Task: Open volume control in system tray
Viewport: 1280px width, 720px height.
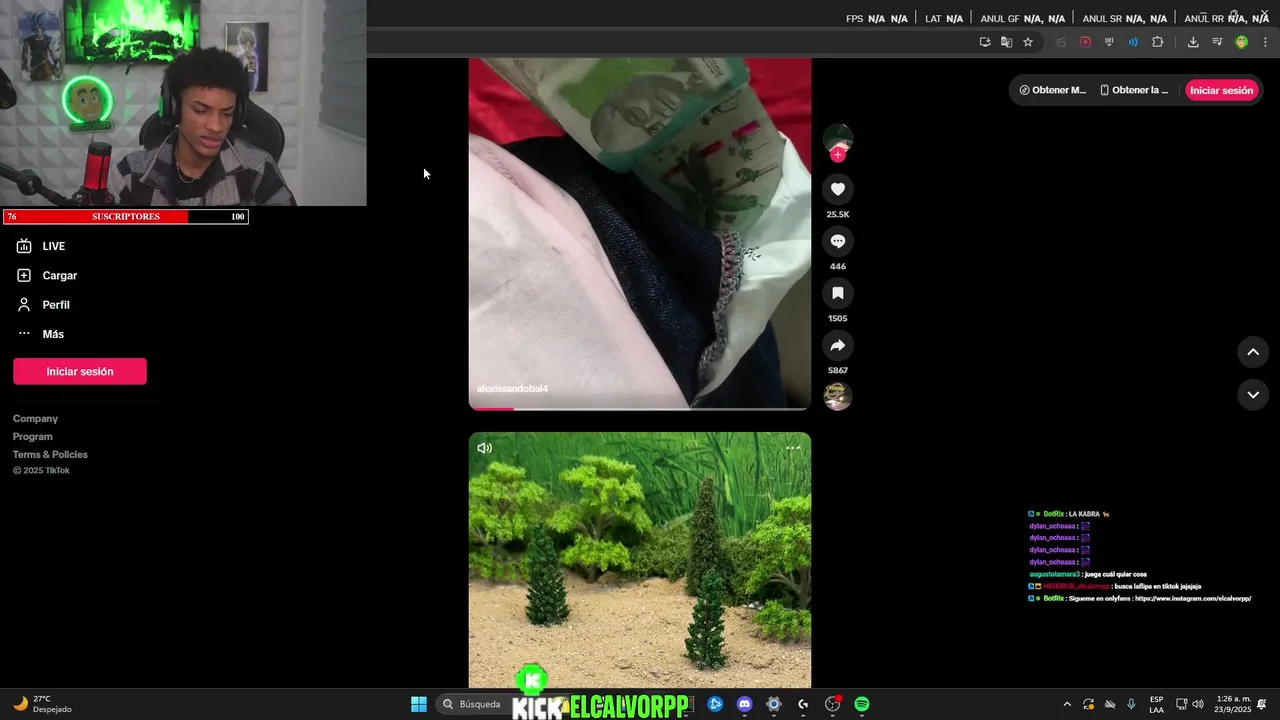Action: click(x=1198, y=704)
